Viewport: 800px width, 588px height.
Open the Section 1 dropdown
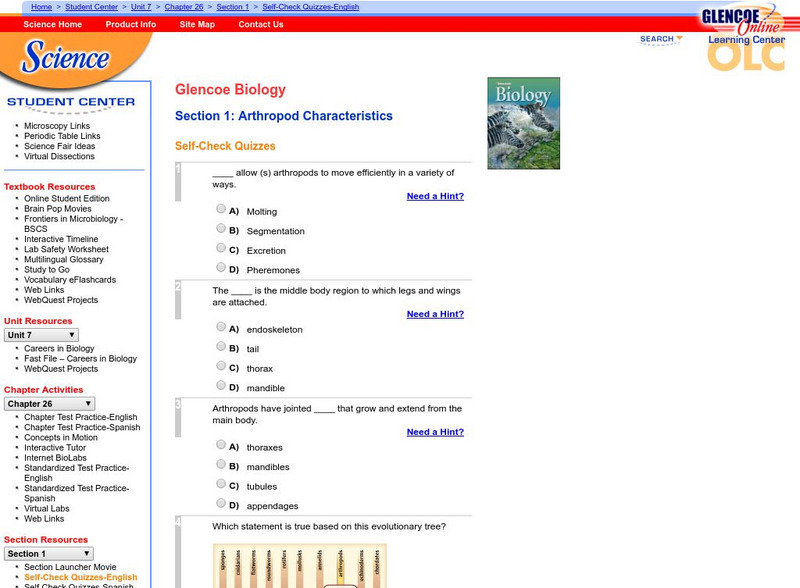pos(46,552)
